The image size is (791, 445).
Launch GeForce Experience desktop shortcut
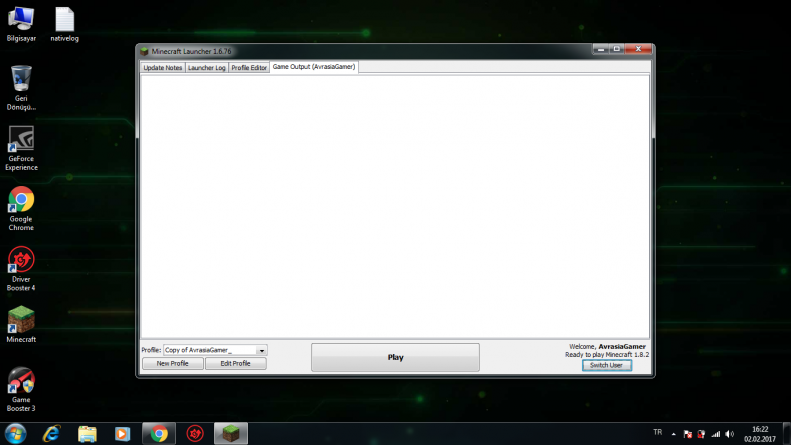[21, 148]
